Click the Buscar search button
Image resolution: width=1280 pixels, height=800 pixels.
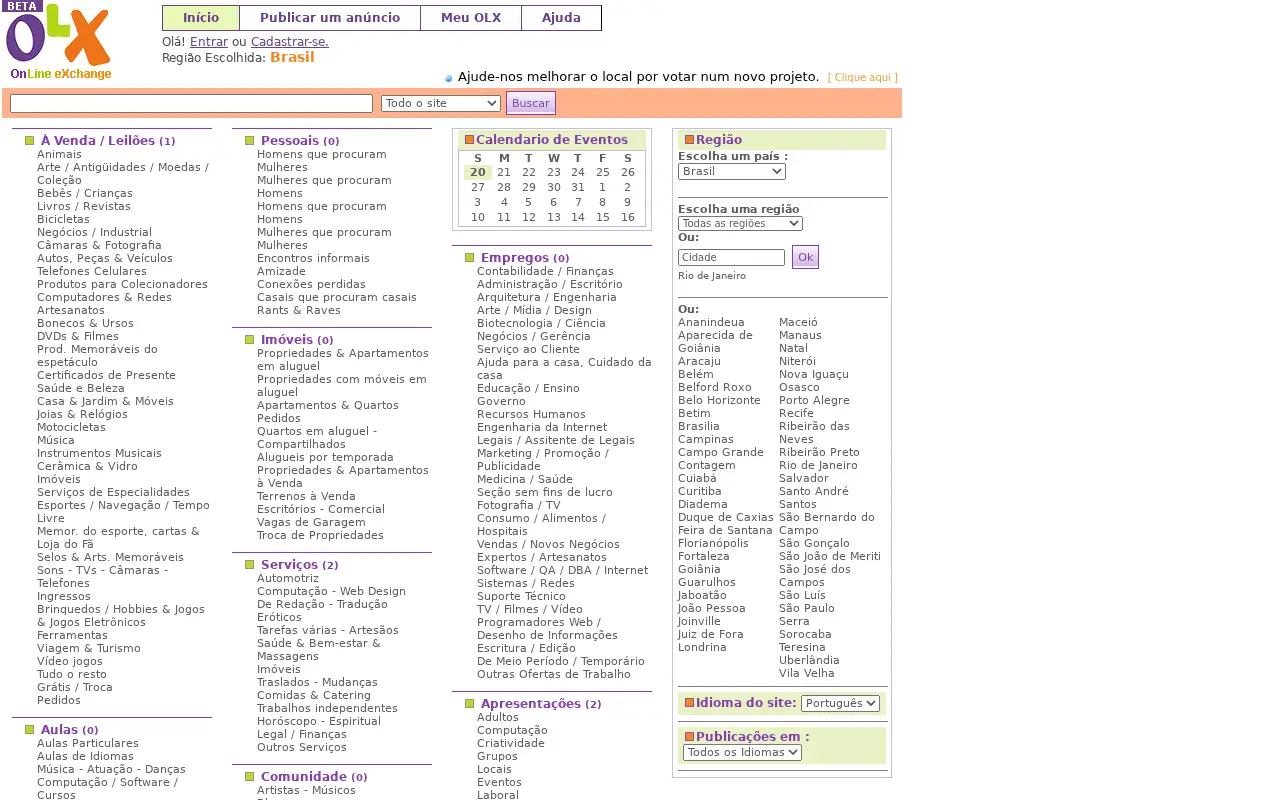tap(531, 103)
